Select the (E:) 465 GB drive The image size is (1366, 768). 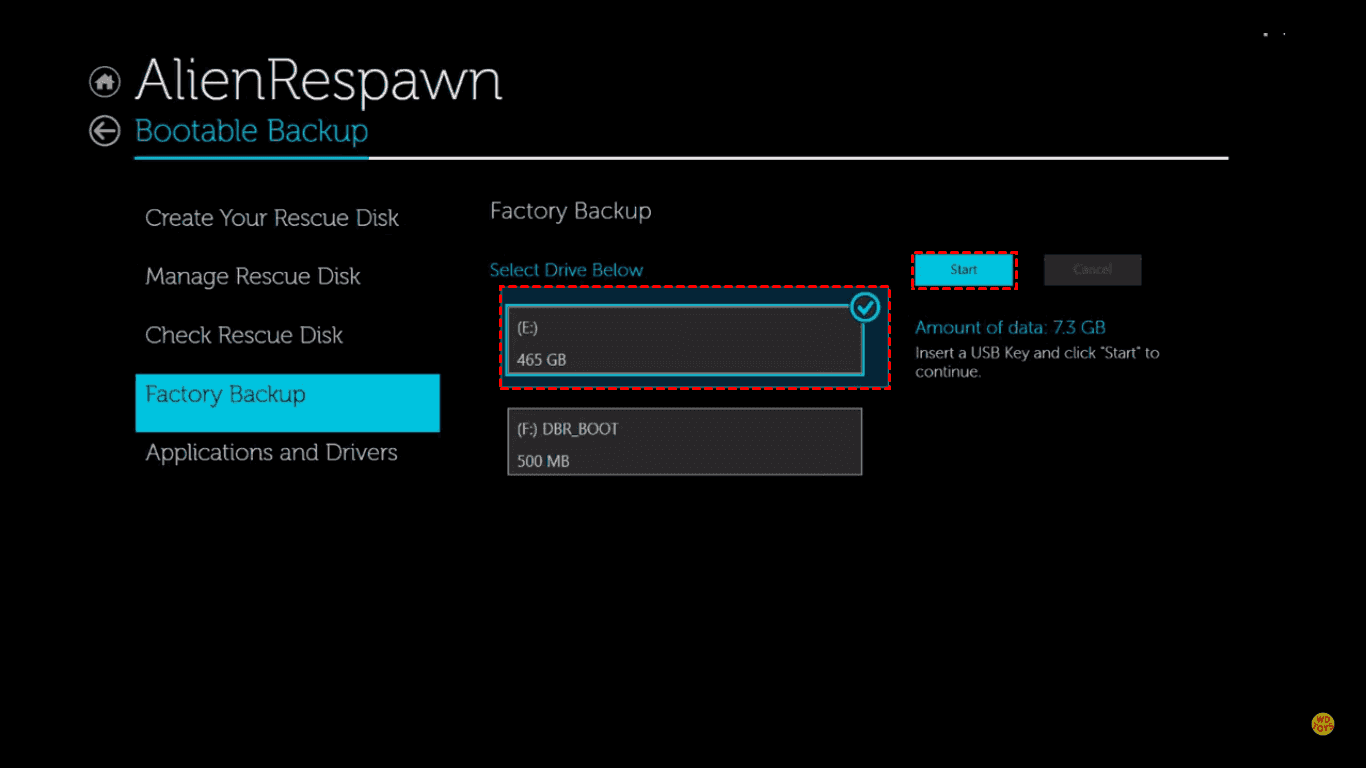tap(685, 340)
